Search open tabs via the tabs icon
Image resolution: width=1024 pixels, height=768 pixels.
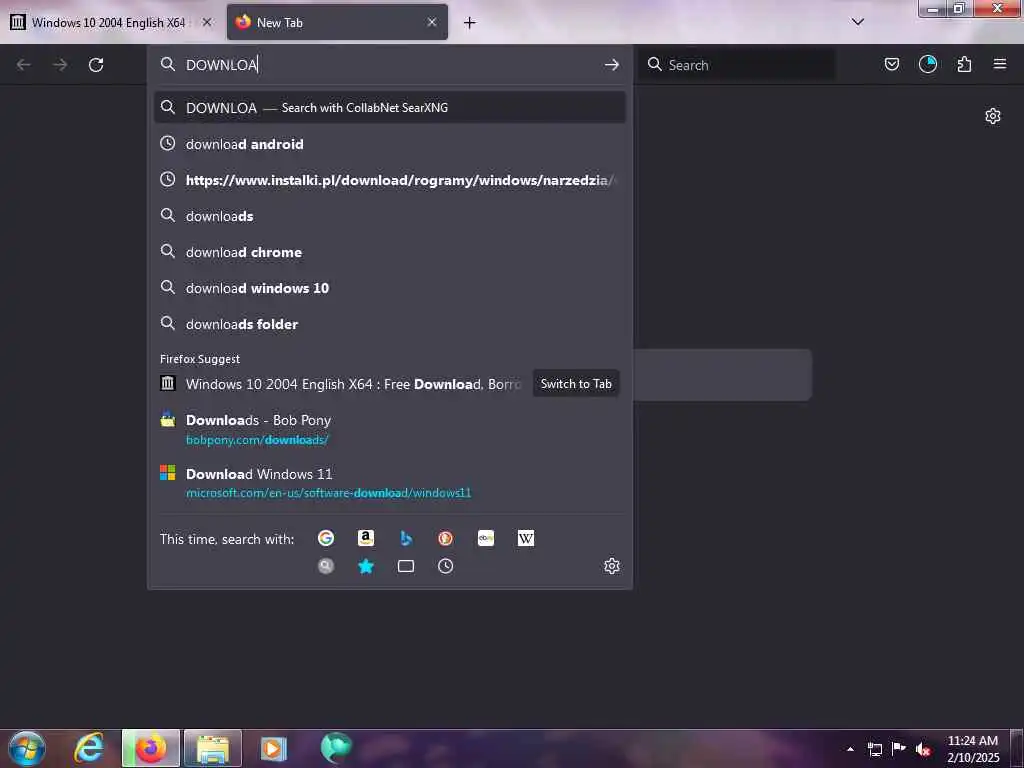pos(406,566)
